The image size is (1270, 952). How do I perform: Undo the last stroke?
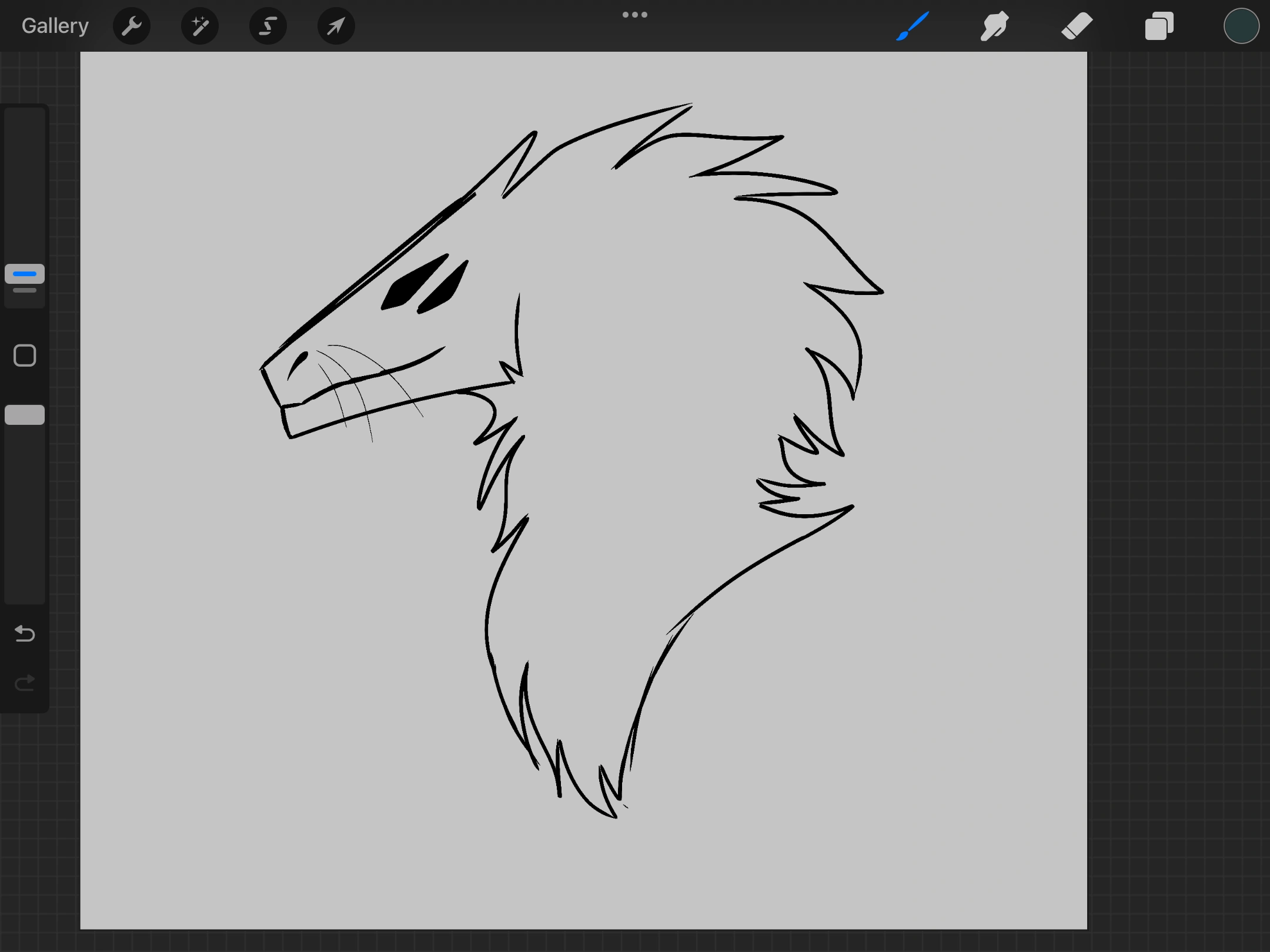click(x=25, y=633)
